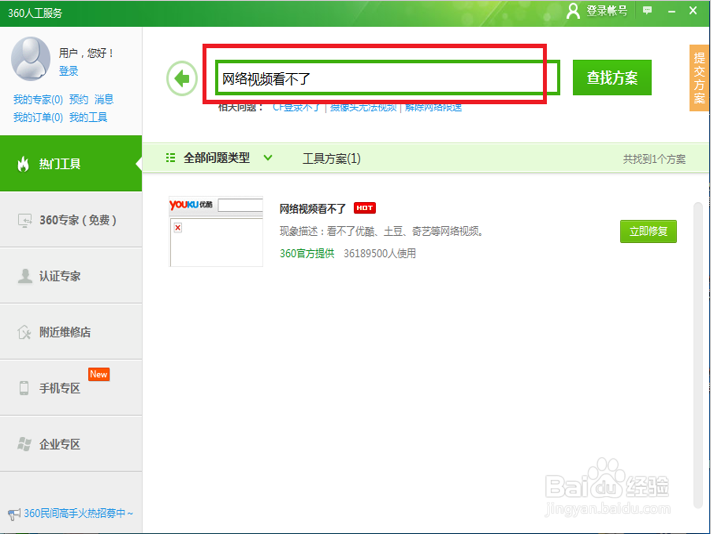This screenshot has height=534, width=711.
Task: Click the 登录帐号 account icon
Action: tap(573, 11)
